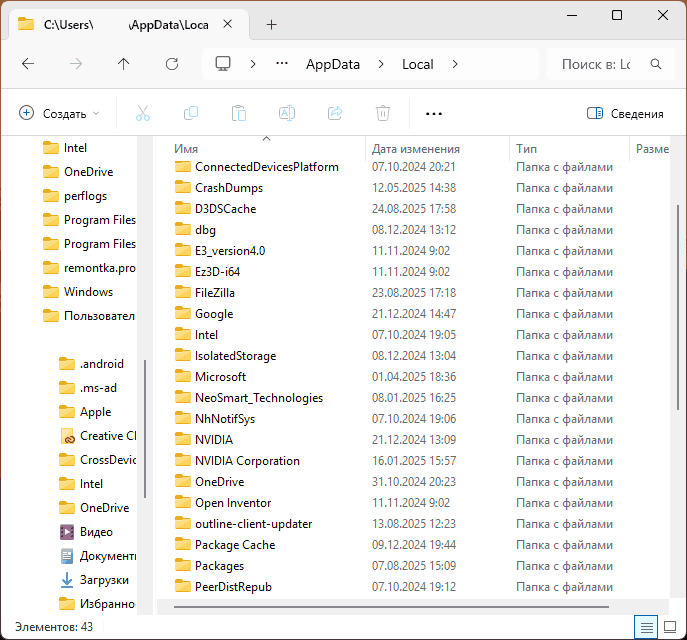Navigate up one folder level
The width and height of the screenshot is (687, 640).
click(124, 64)
